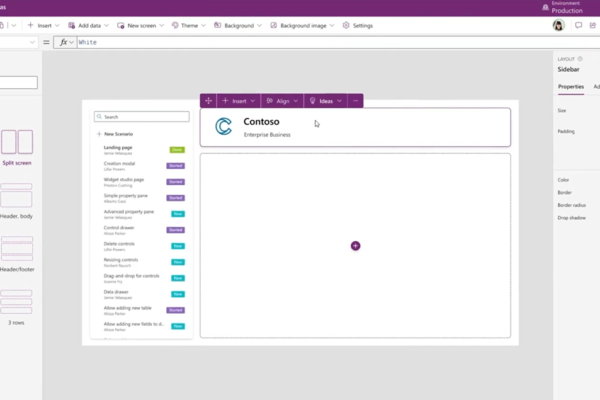Viewport: 600px width, 400px height.
Task: Click the fx formula icon
Action: click(63, 42)
